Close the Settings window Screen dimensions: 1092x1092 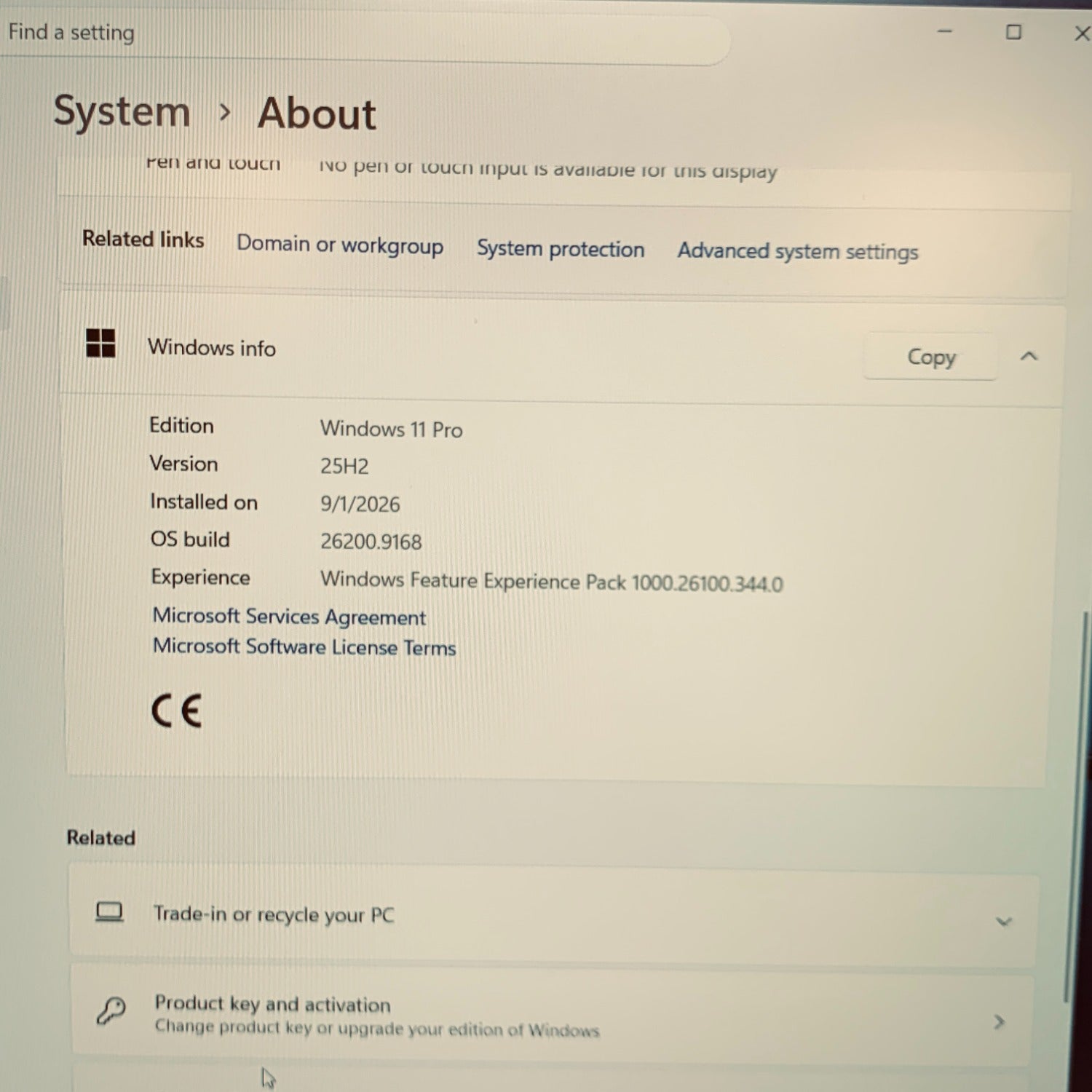pyautogui.click(x=1082, y=33)
